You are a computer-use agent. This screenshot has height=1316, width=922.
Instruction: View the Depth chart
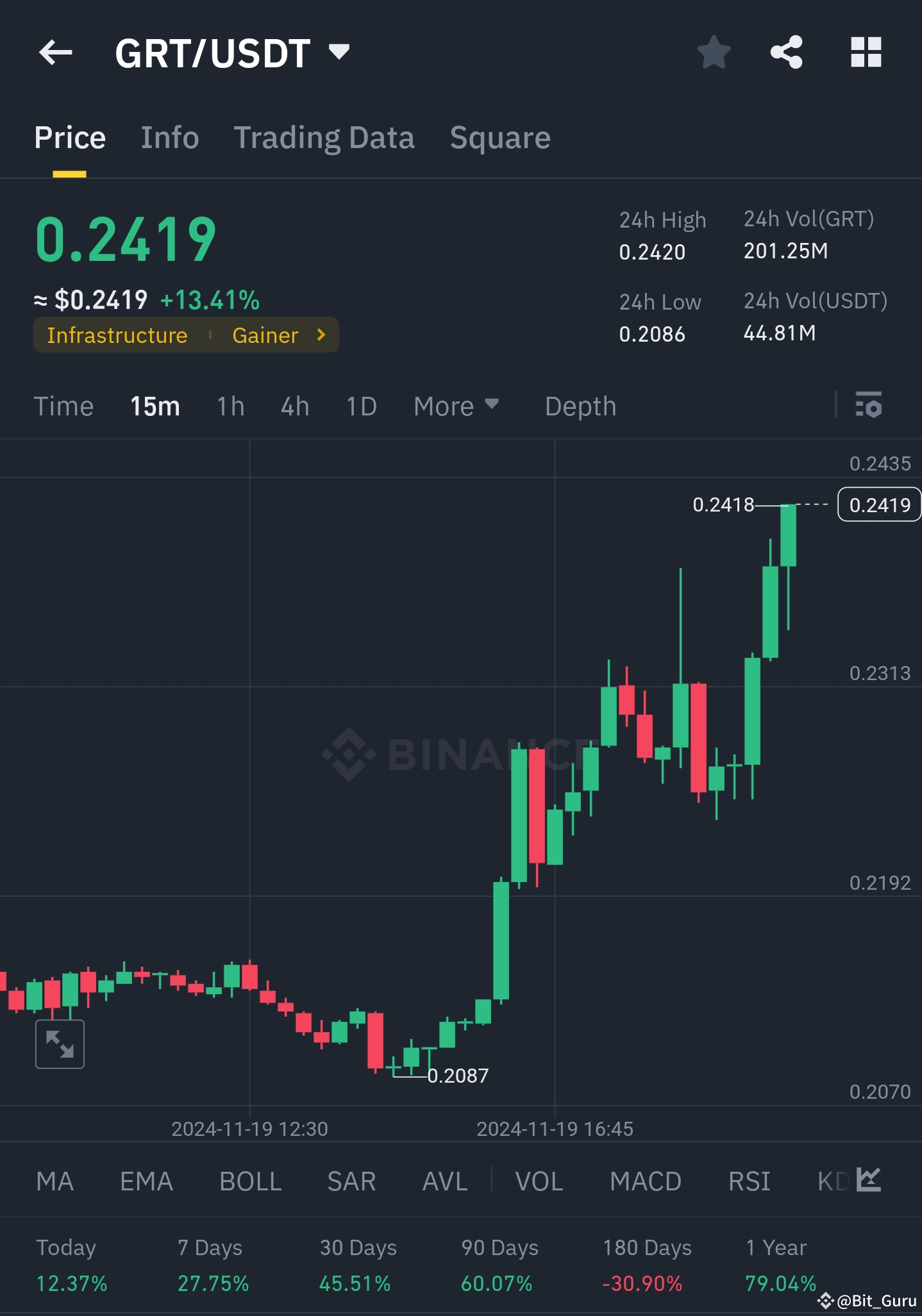(x=580, y=406)
